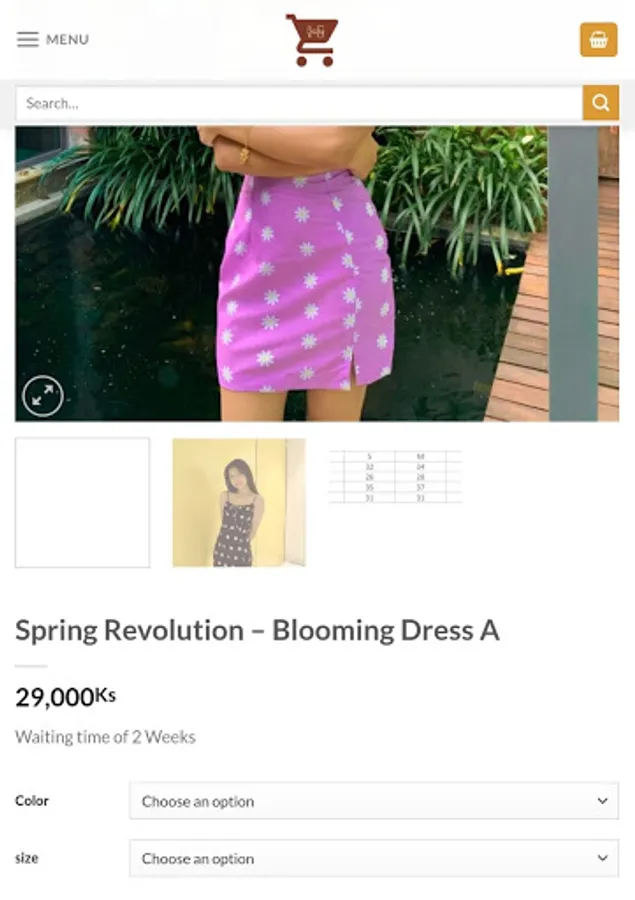Focus the Search input field
This screenshot has height=900, width=635.
coord(299,103)
